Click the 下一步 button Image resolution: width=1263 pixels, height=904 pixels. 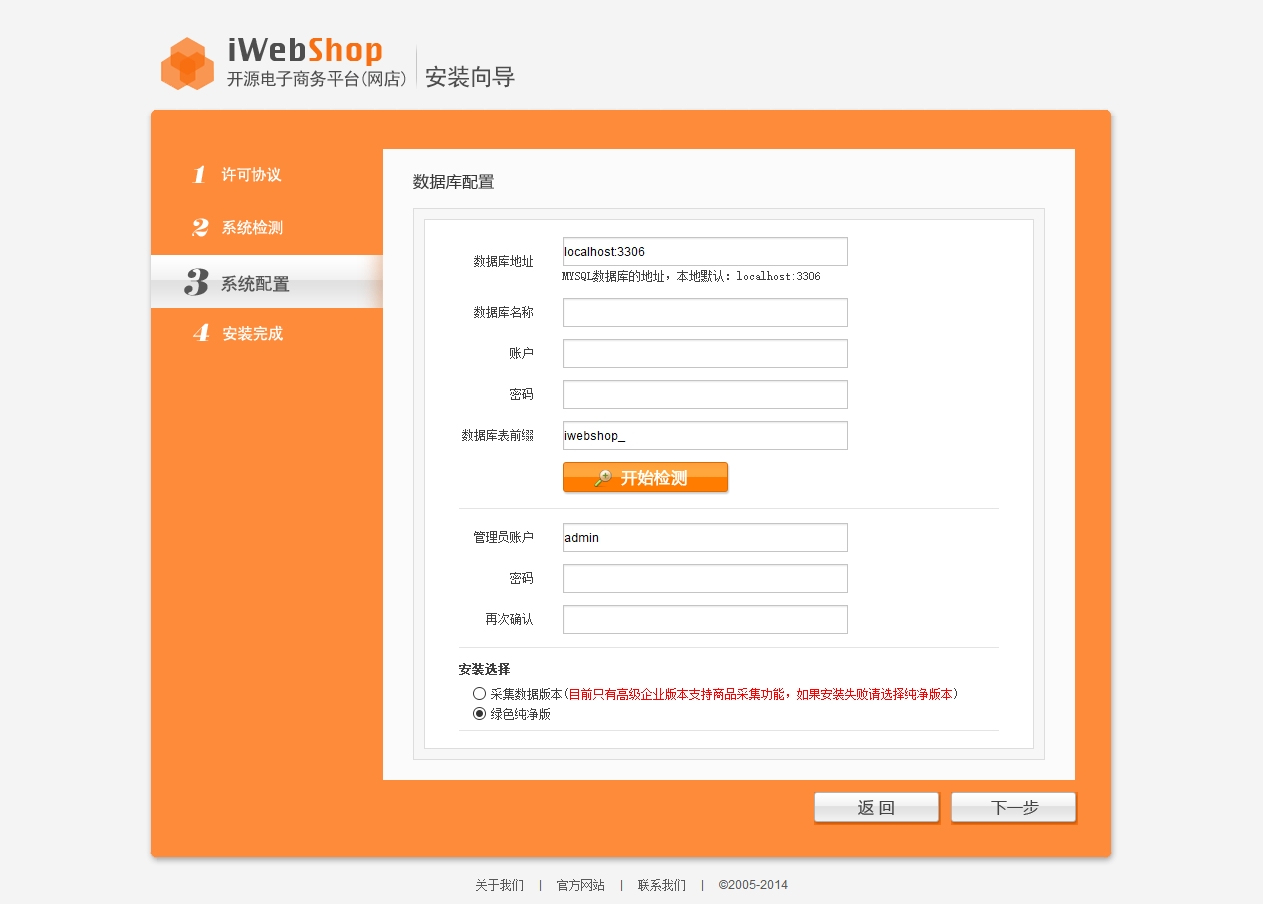click(1013, 808)
